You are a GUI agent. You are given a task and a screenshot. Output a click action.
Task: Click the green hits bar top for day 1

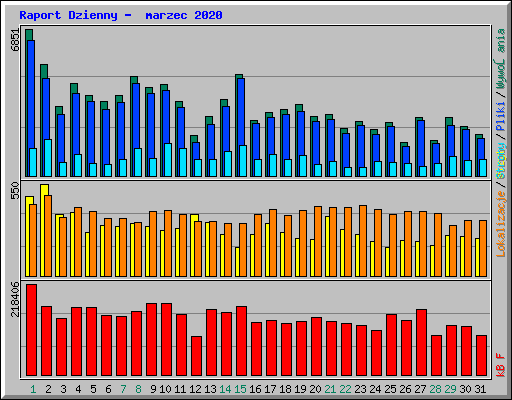click(29, 35)
